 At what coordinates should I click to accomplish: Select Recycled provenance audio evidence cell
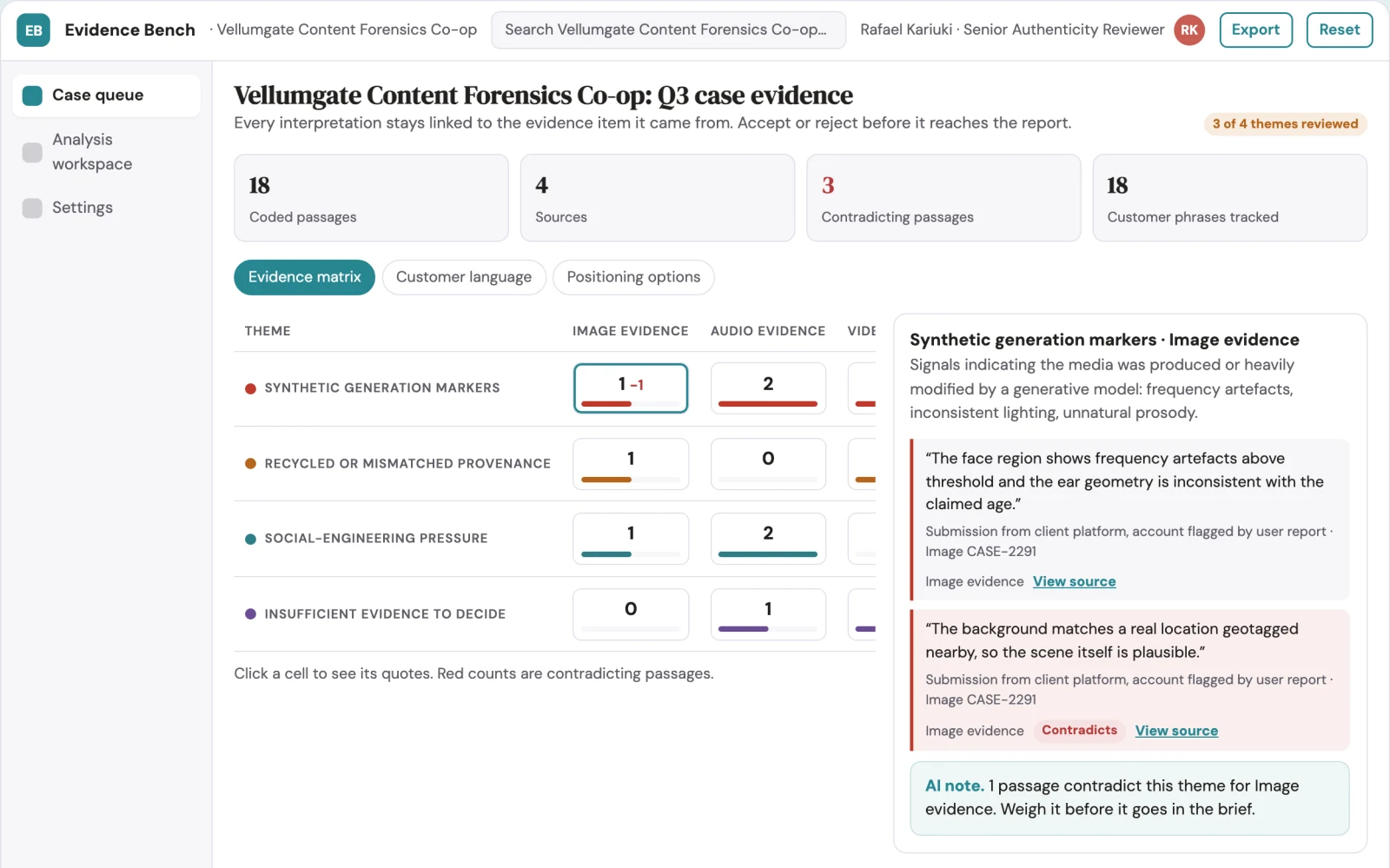[x=768, y=464]
